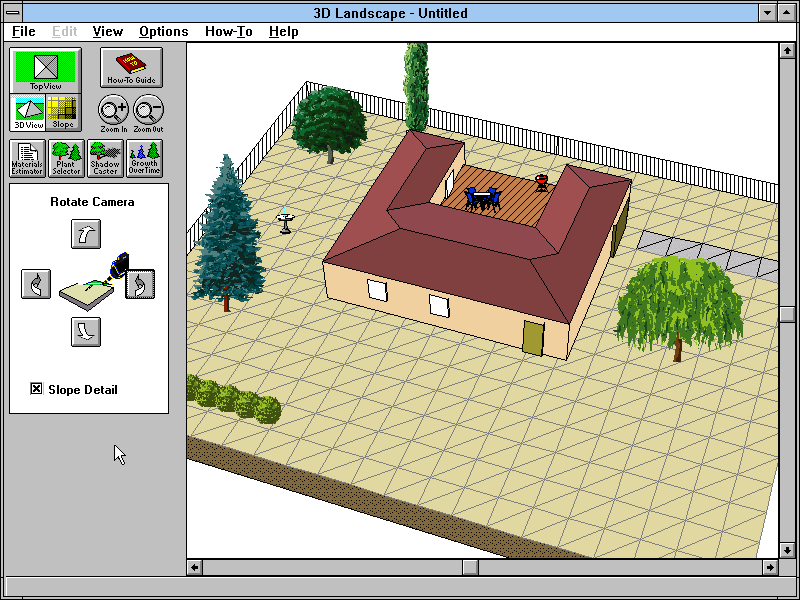The height and width of the screenshot is (600, 800).
Task: Open the Plant Selector tool
Action: [x=67, y=158]
